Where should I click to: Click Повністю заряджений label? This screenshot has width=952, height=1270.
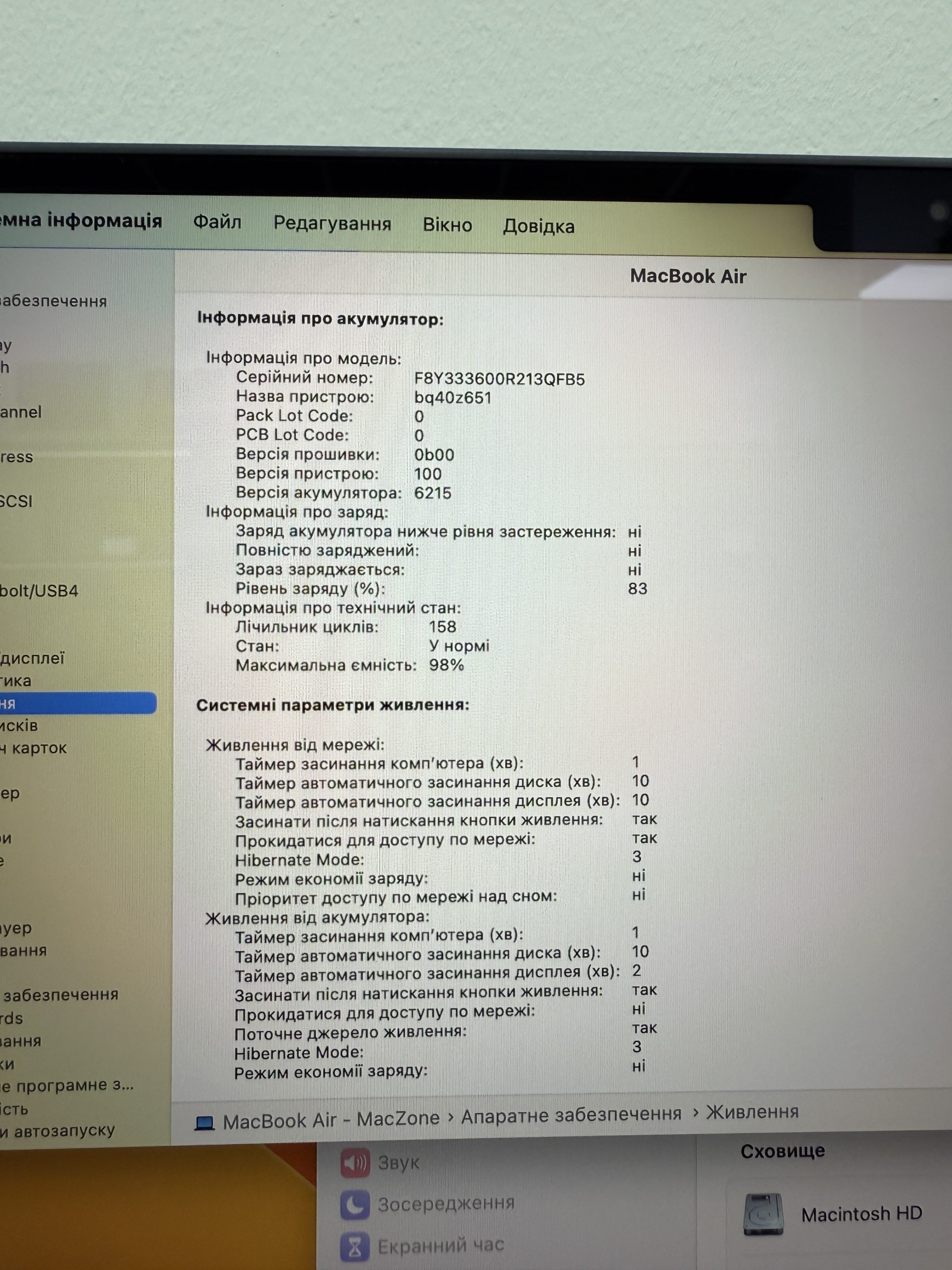[x=328, y=550]
